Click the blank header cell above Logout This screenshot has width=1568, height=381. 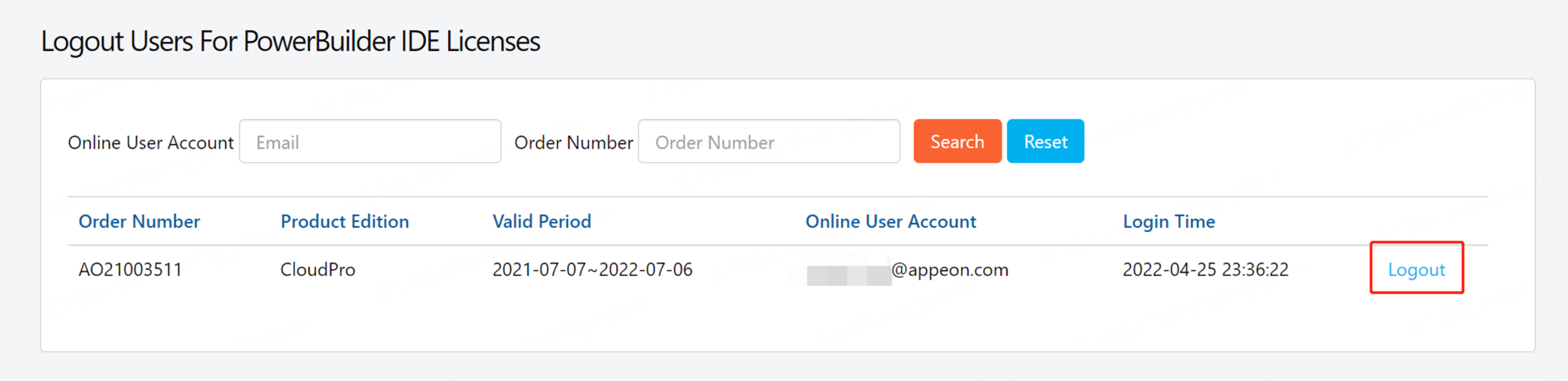click(x=1417, y=222)
